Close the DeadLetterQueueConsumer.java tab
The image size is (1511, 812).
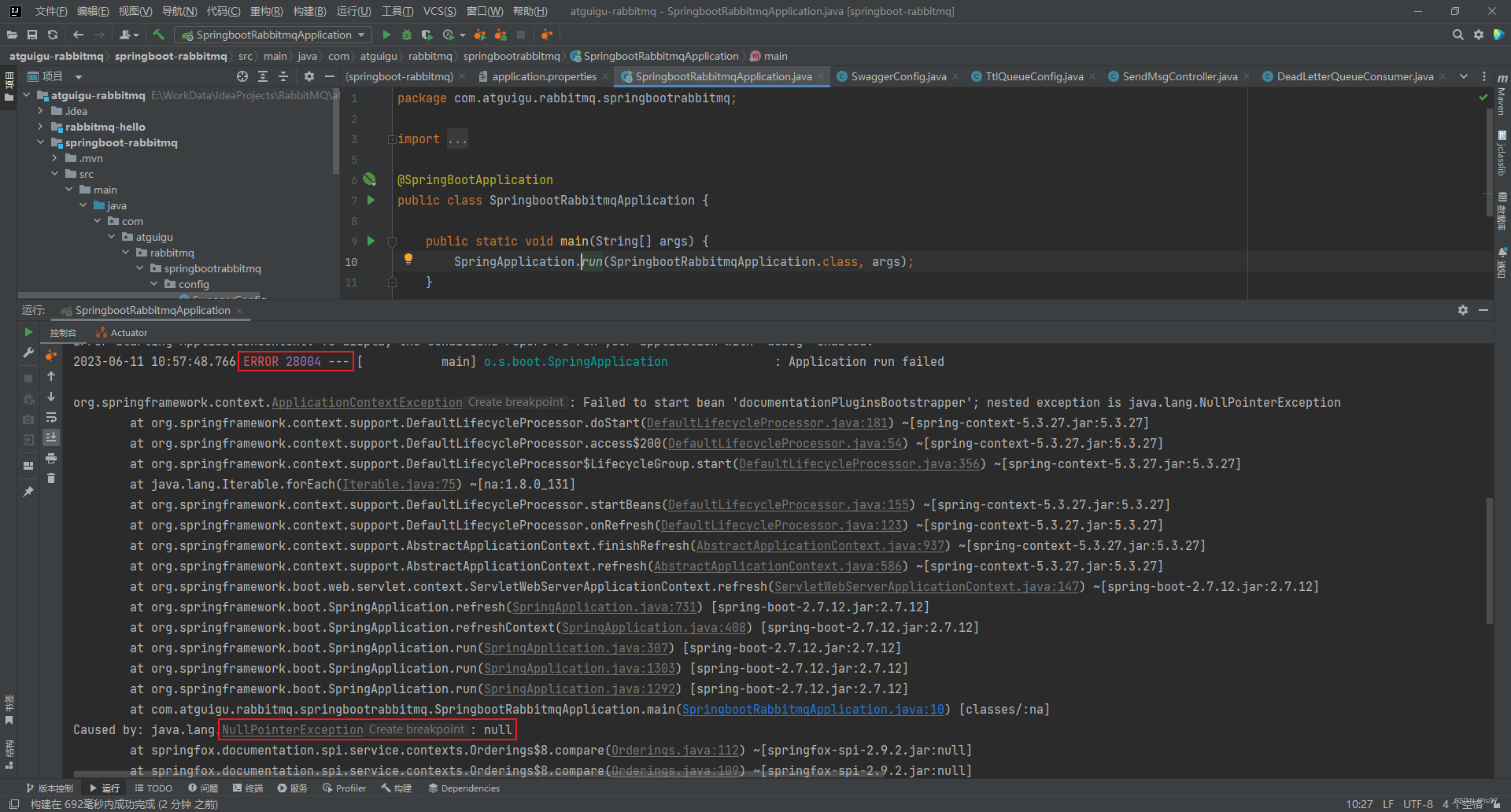pos(1443,76)
